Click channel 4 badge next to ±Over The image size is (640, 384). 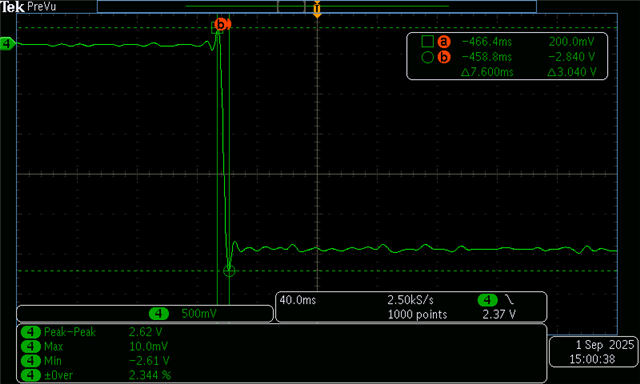click(31, 375)
